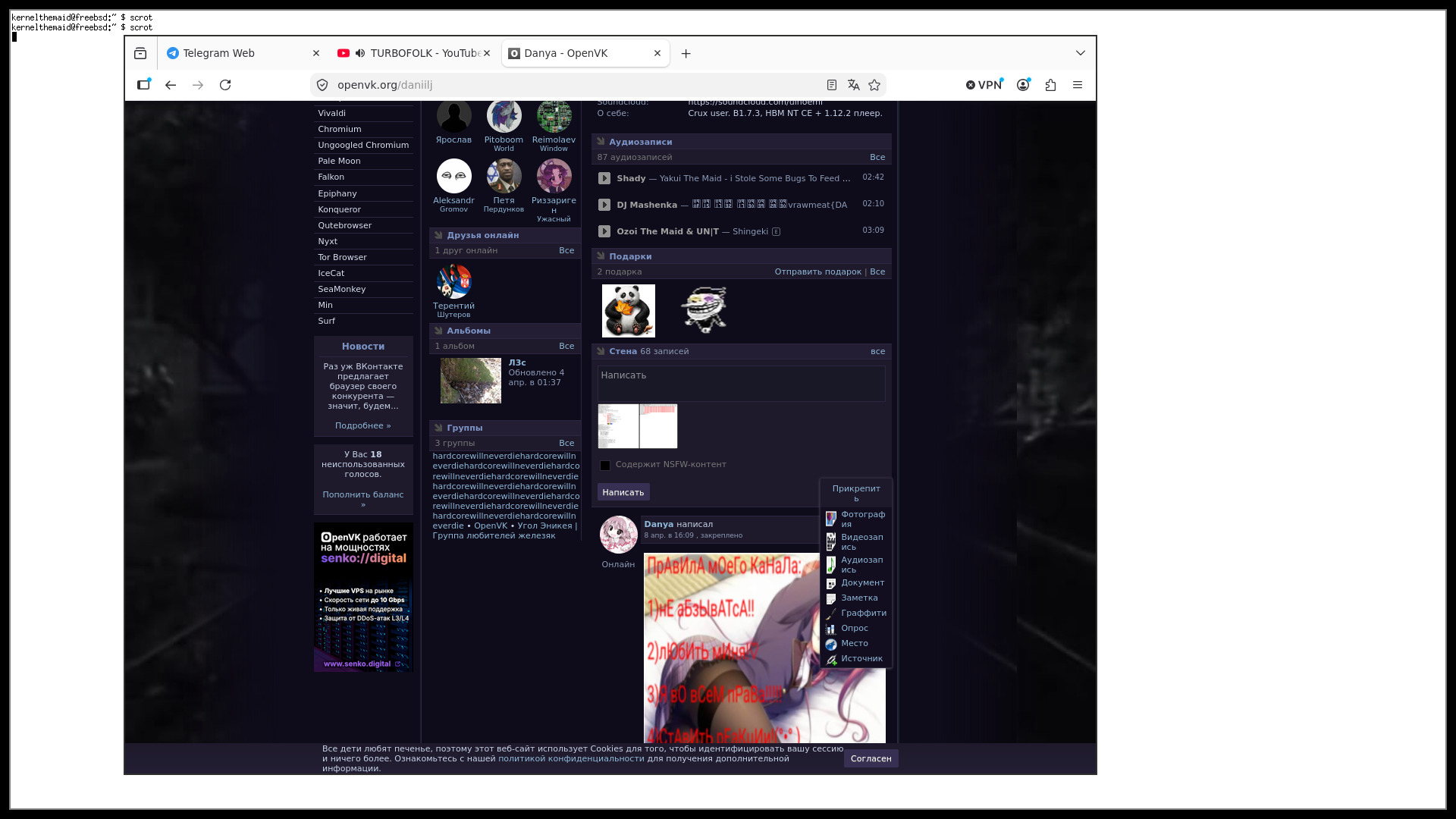
Task: Click the Согласен cookie button
Action: click(x=871, y=758)
